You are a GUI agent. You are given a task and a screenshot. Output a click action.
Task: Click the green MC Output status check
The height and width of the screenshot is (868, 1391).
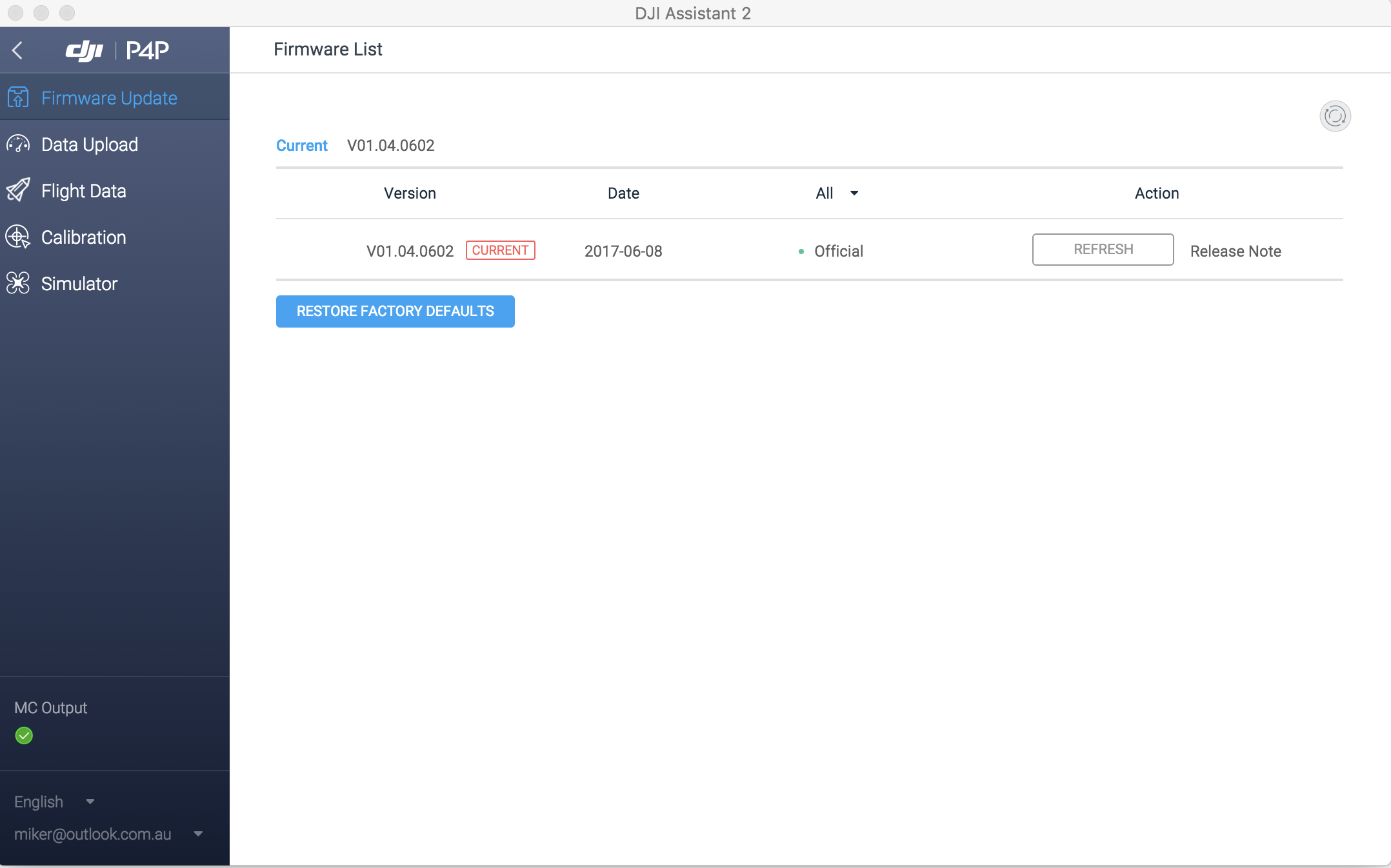coord(24,735)
